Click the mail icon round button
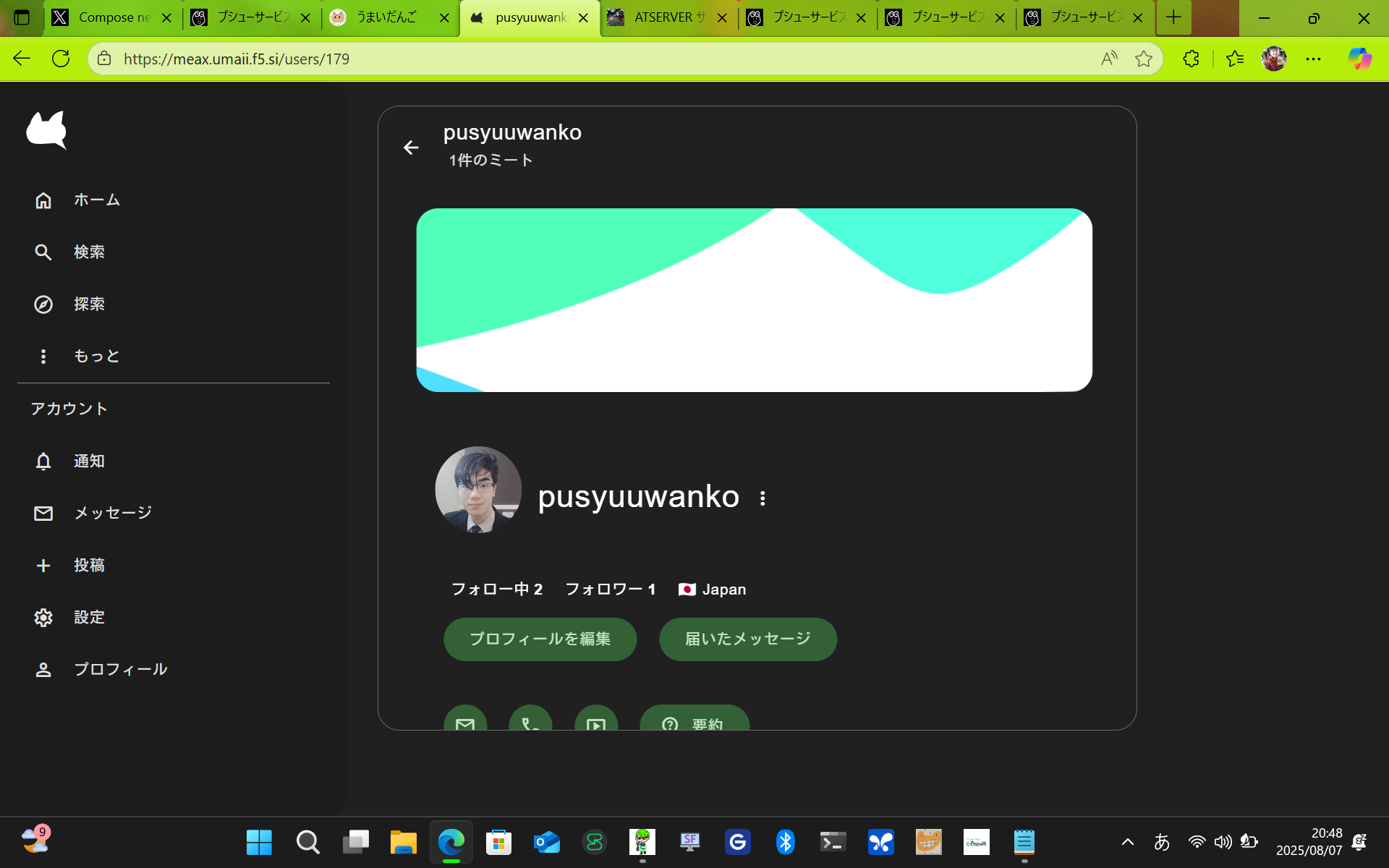 (x=465, y=718)
